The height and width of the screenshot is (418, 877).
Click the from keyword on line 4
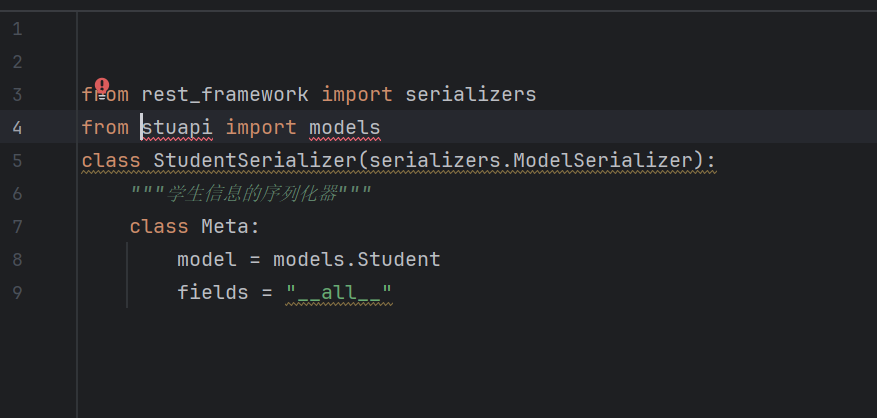105,128
